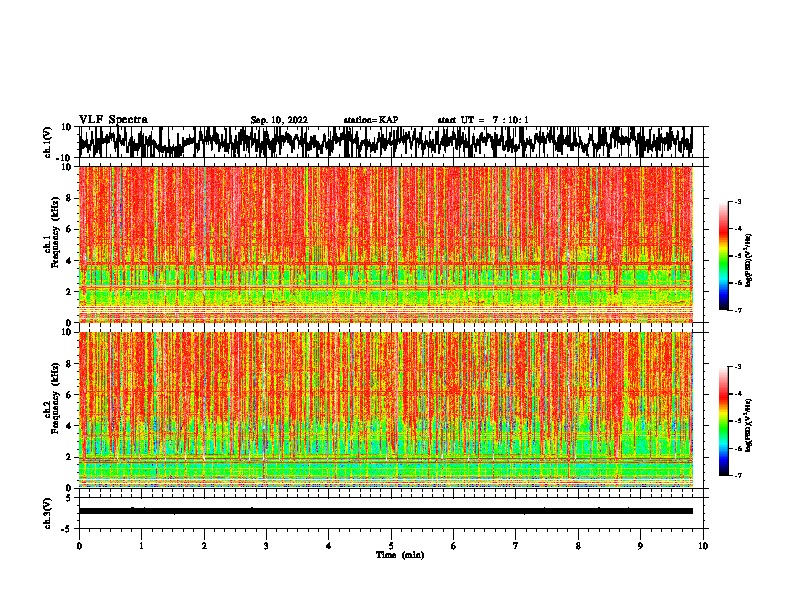This screenshot has width=792, height=612.
Task: Click the 'VLF Spectra' title text
Action: pos(113,120)
